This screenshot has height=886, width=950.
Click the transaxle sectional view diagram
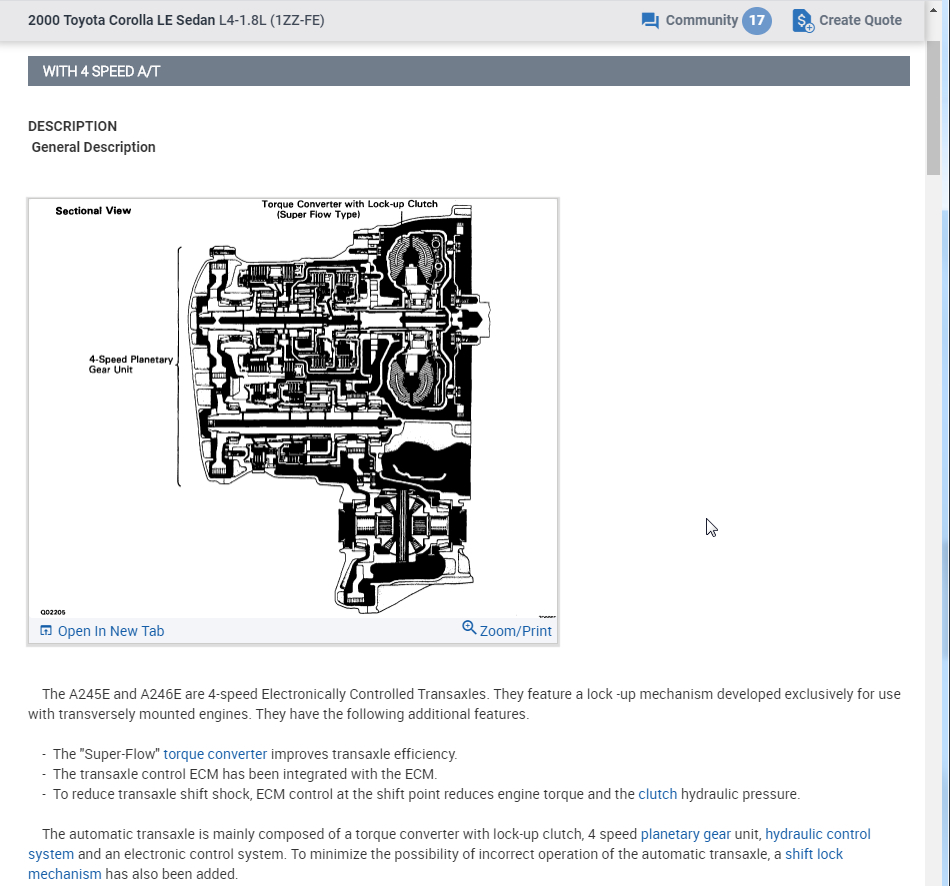coord(293,408)
